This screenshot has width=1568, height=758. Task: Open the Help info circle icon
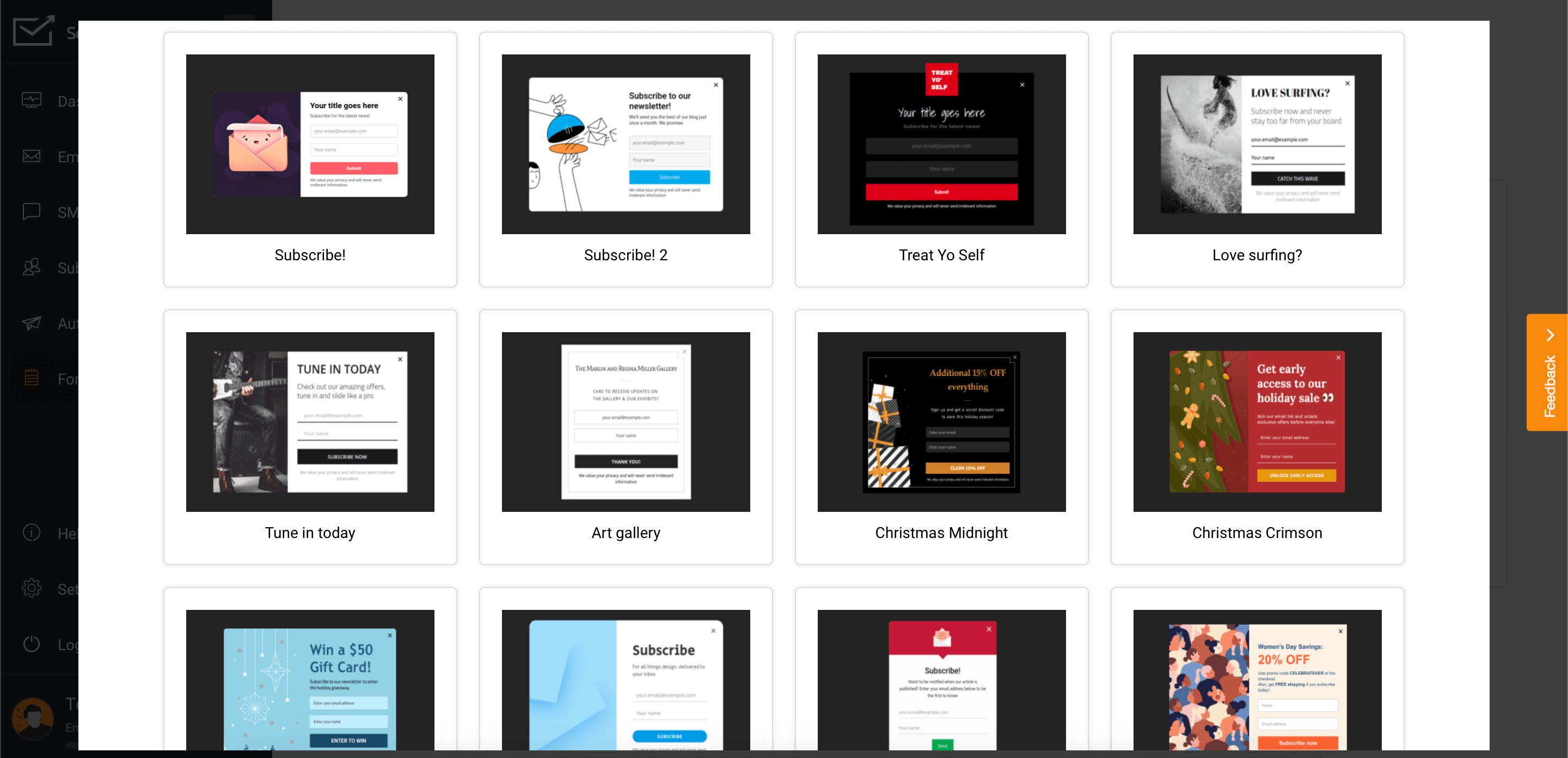click(32, 533)
